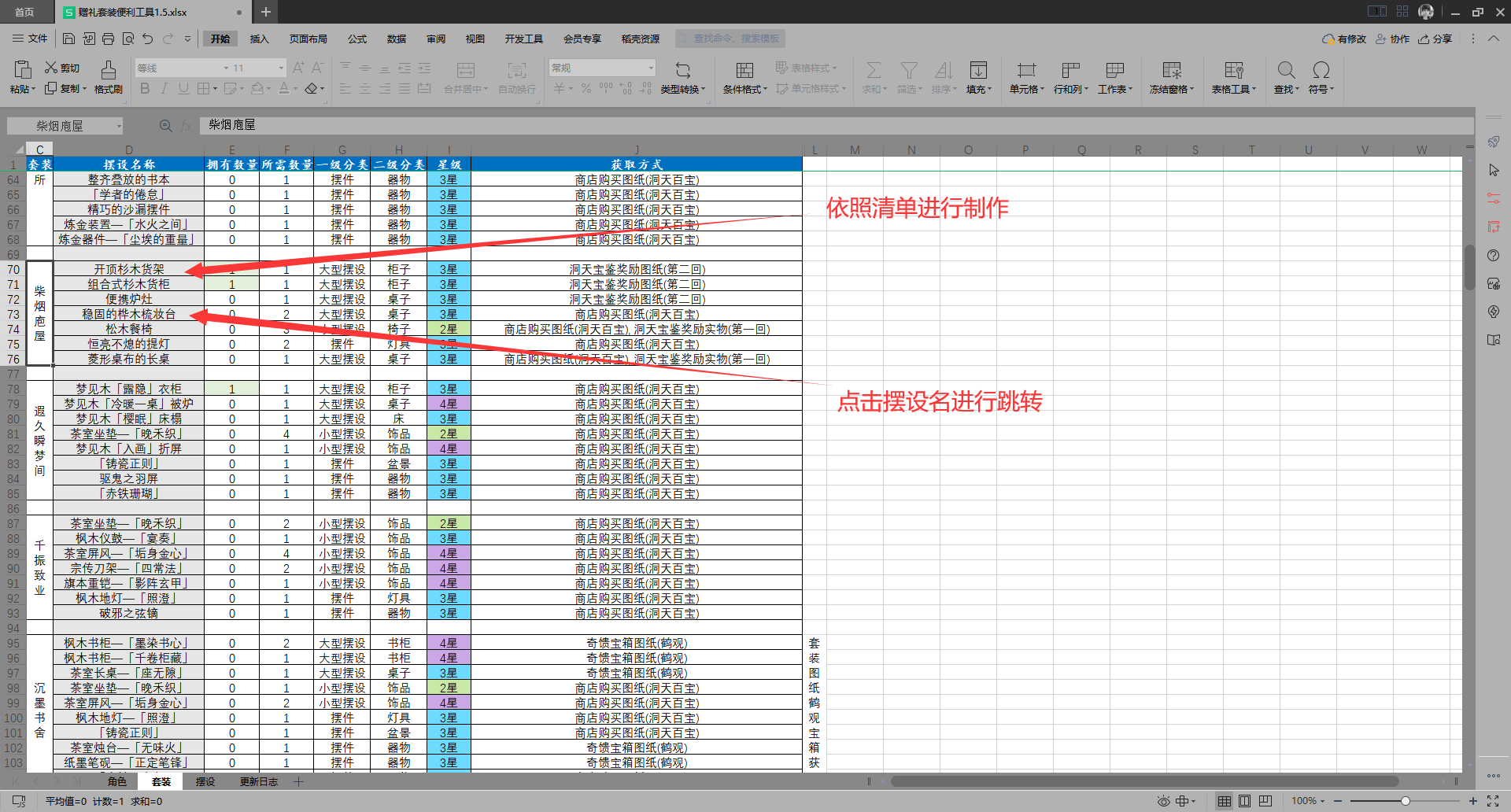The image size is (1511, 812).
Task: Open the 插入 ribbon tab
Action: click(259, 39)
